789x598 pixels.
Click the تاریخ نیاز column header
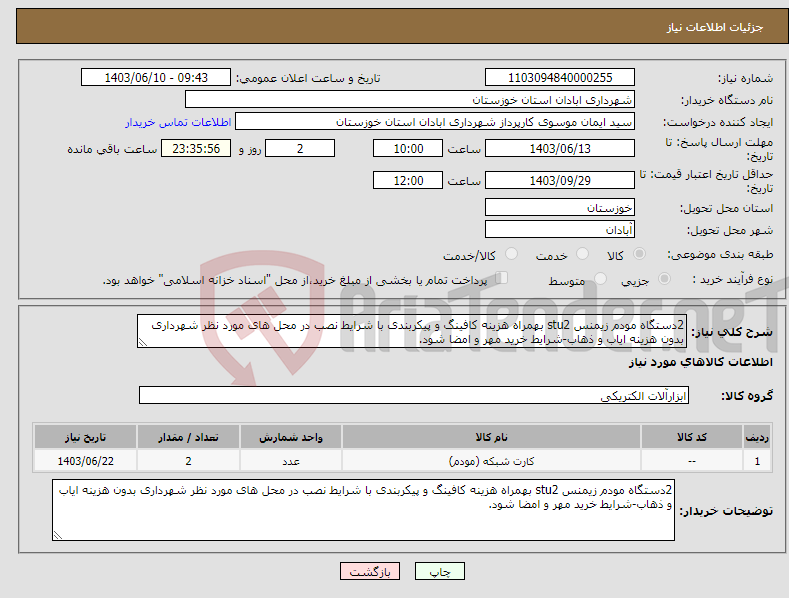point(86,437)
